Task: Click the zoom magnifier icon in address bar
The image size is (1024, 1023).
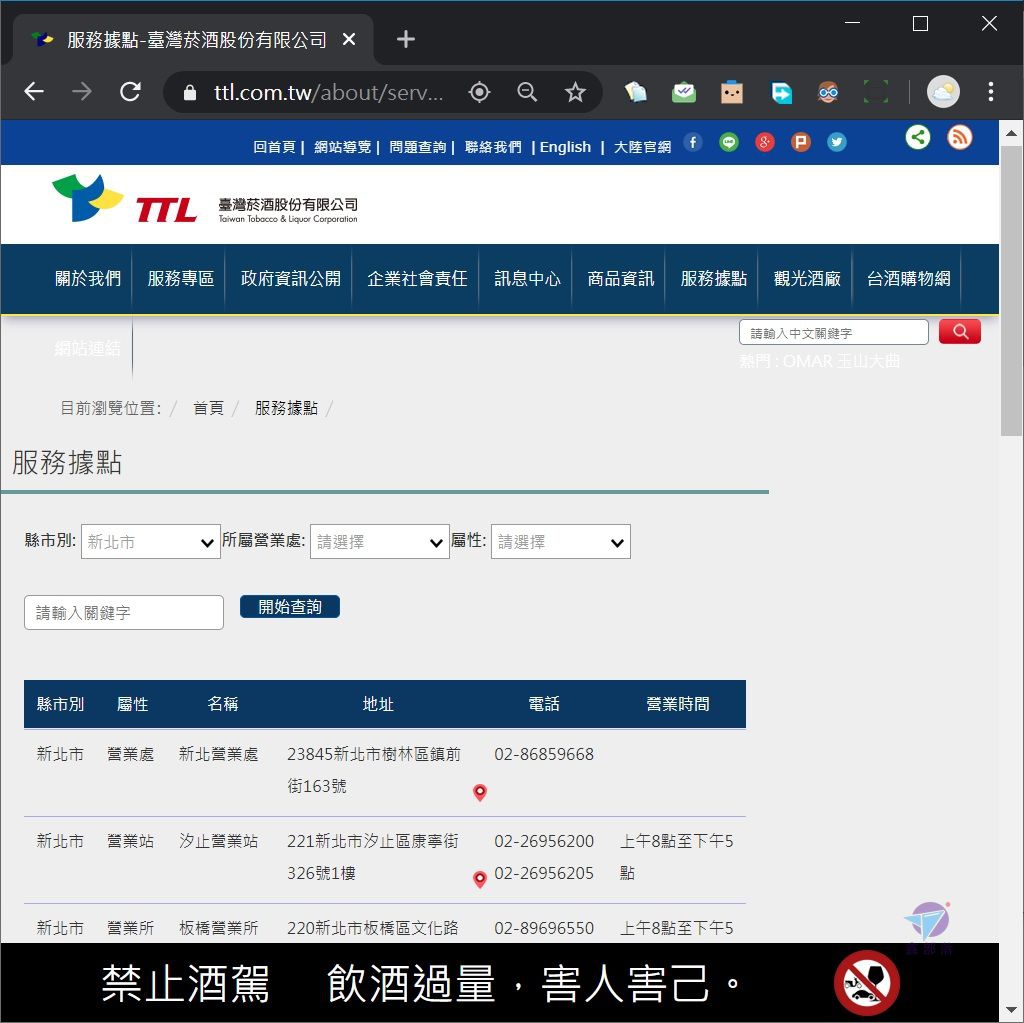Action: tap(527, 92)
